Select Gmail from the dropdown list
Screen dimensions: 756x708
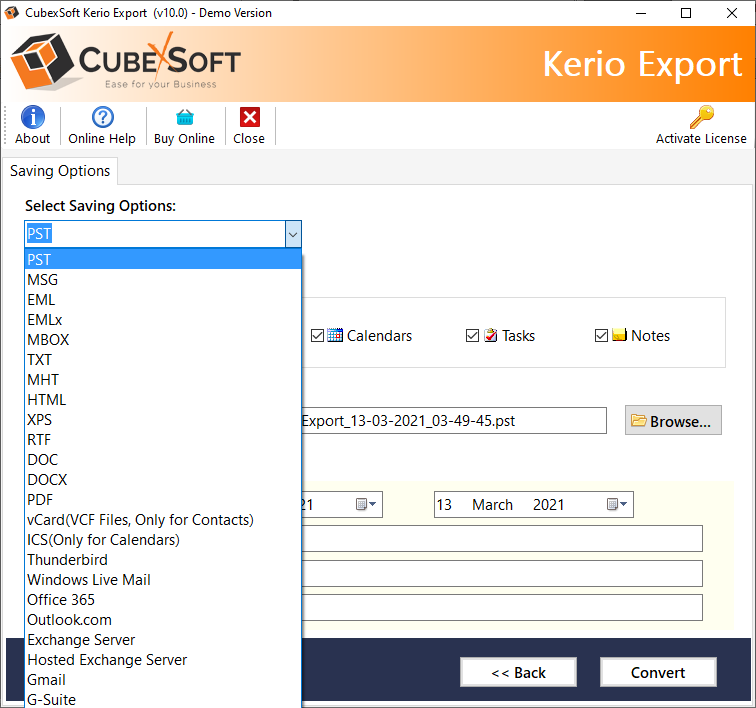(163, 680)
